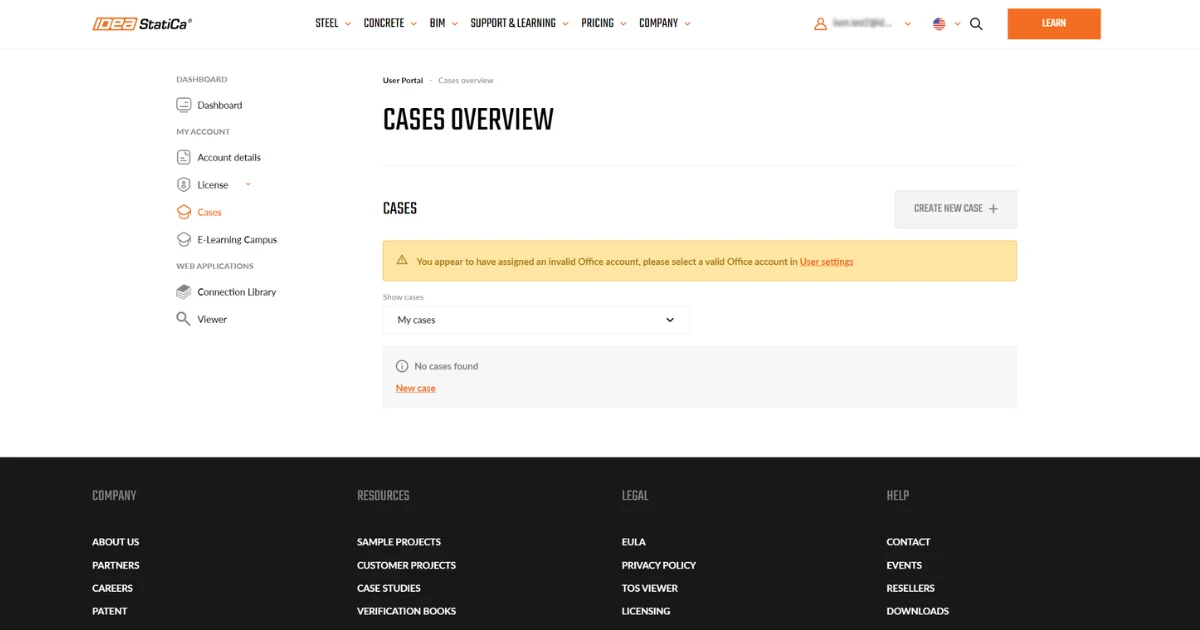The image size is (1200, 630).
Task: Open the E-Learning Campus icon
Action: pos(184,240)
